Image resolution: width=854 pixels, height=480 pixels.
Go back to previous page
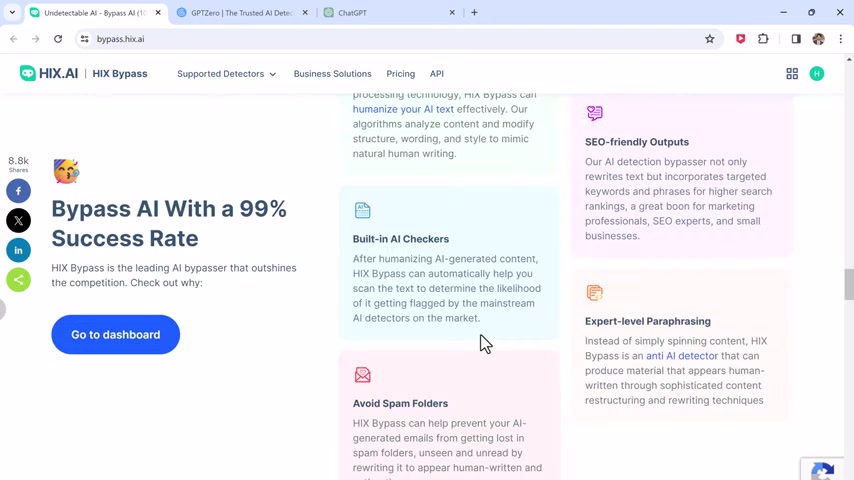(14, 39)
